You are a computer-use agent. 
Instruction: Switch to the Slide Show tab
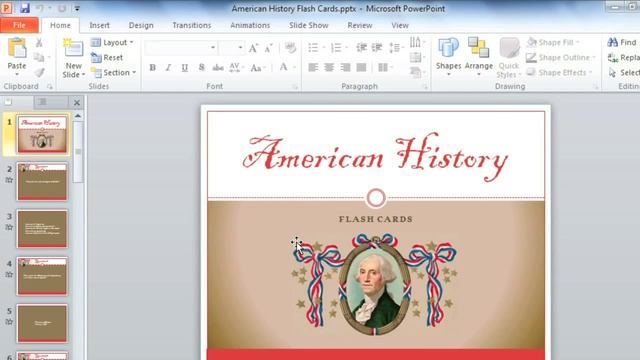(x=309, y=25)
